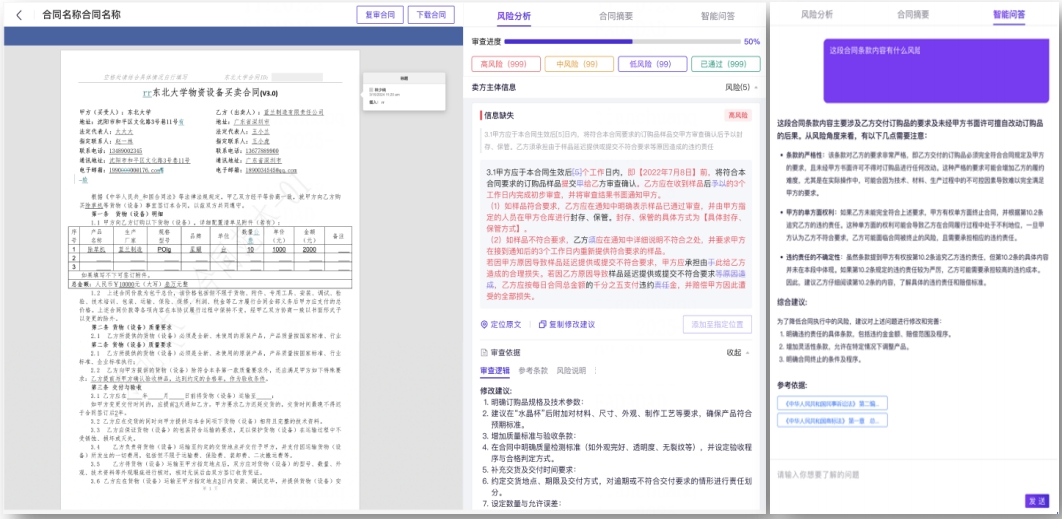This screenshot has height=519, width=1062.
Task: Open the three-dot menu after 风险说明
Action: (x=595, y=371)
